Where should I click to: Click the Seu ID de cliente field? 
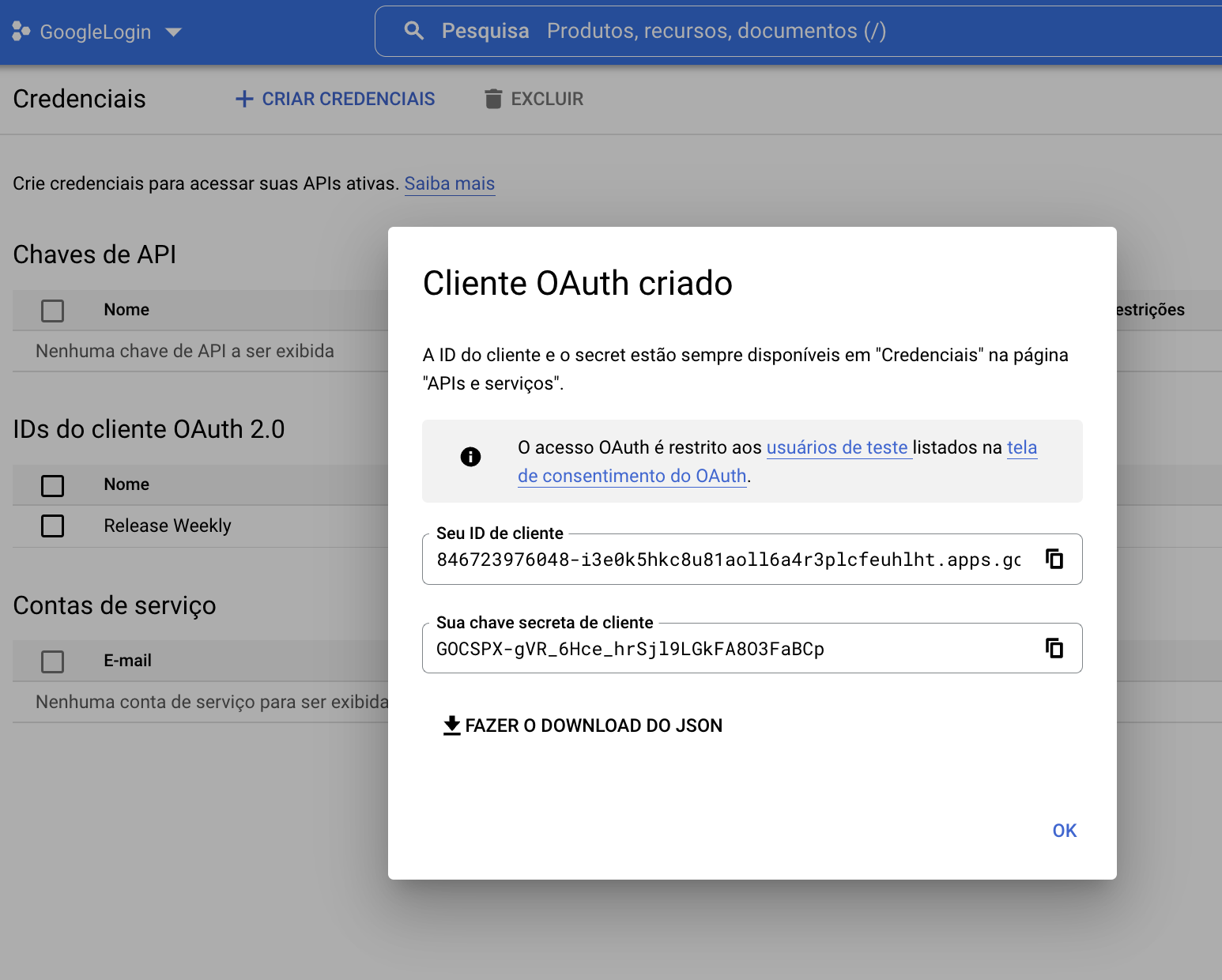[x=752, y=560]
